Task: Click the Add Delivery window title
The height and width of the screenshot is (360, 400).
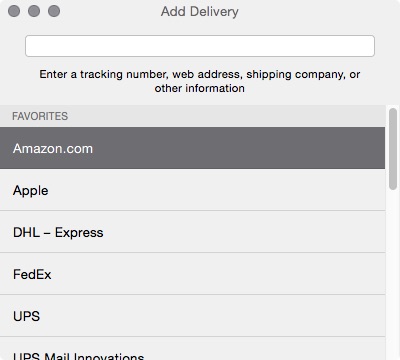Action: (200, 12)
